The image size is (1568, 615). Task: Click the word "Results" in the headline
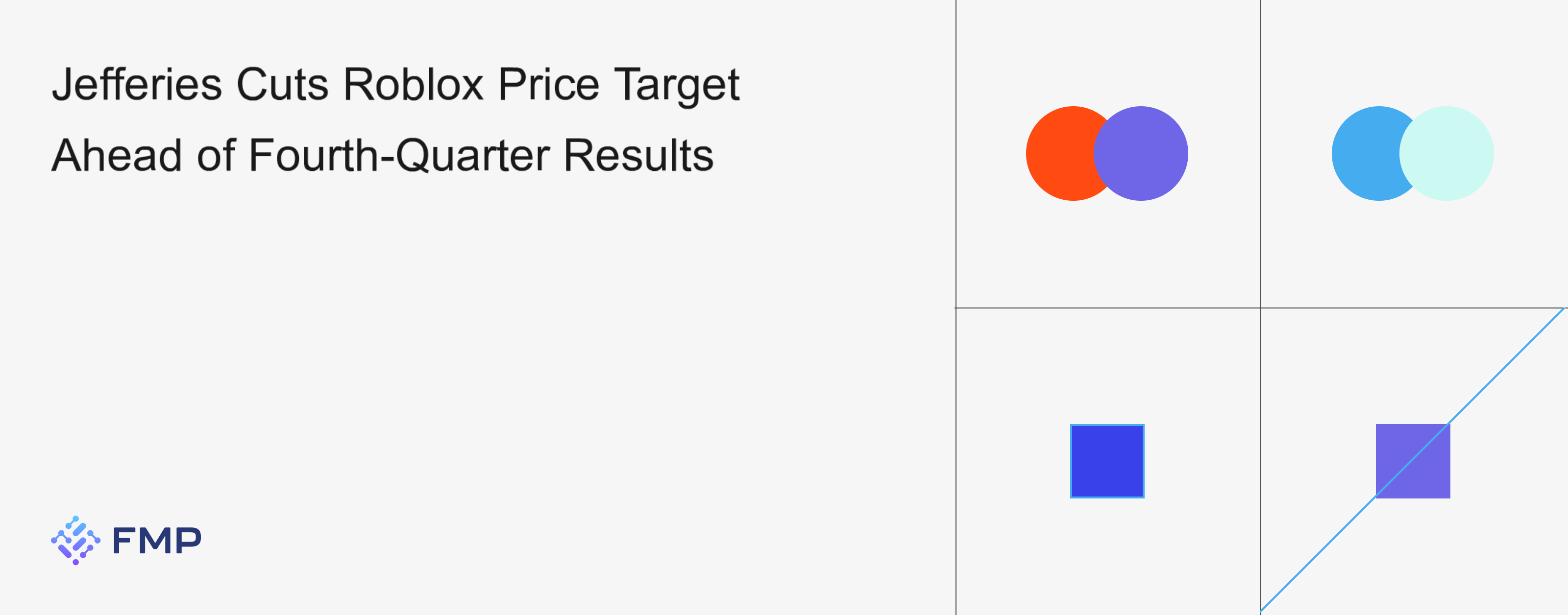tap(638, 155)
